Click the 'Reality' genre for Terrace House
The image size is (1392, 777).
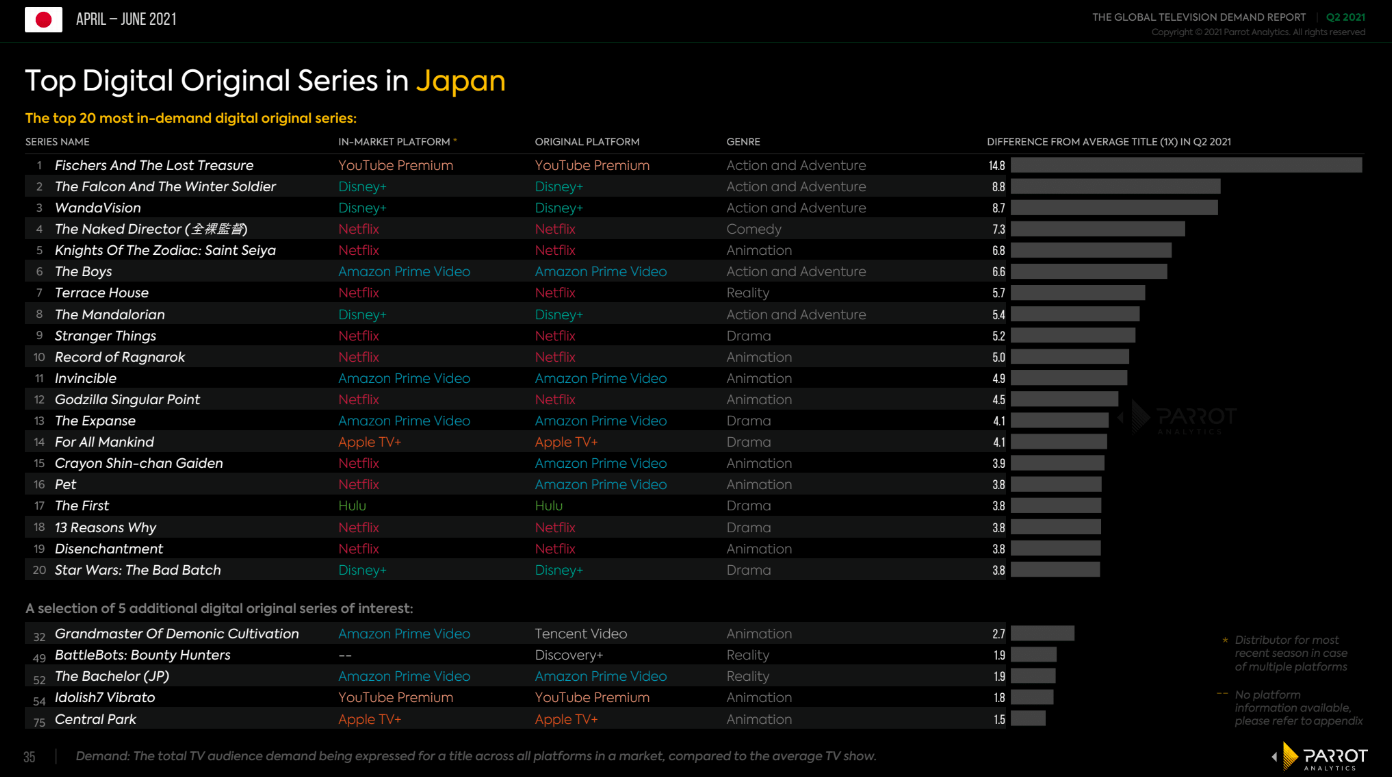coord(748,293)
